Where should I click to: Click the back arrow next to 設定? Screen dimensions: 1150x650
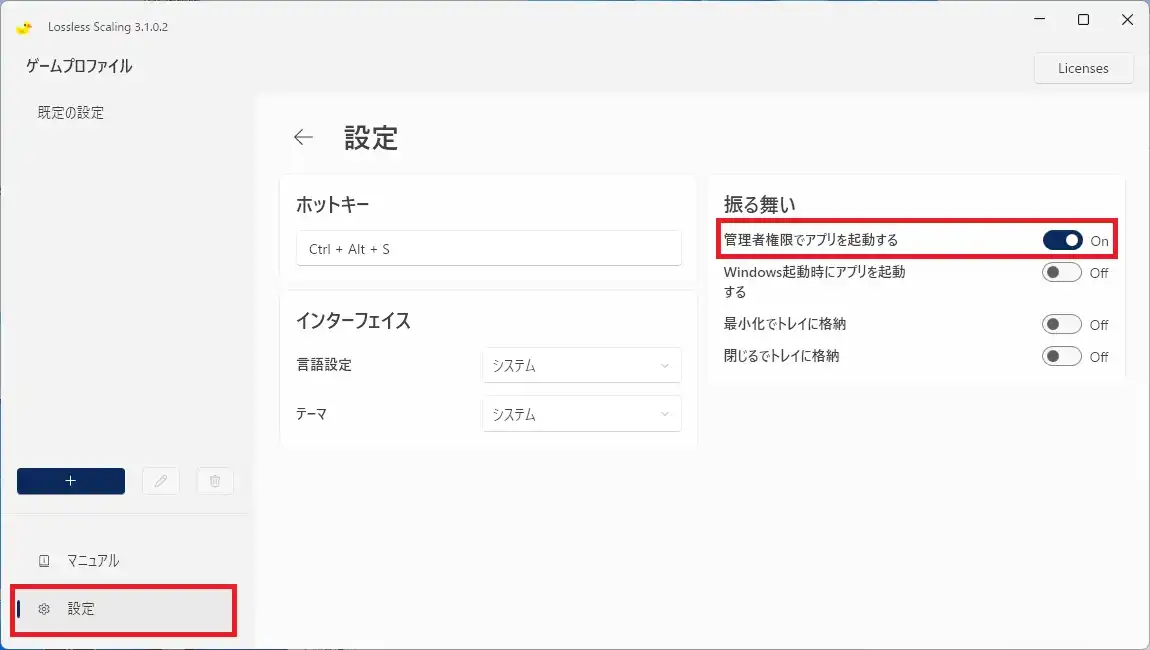coord(304,138)
